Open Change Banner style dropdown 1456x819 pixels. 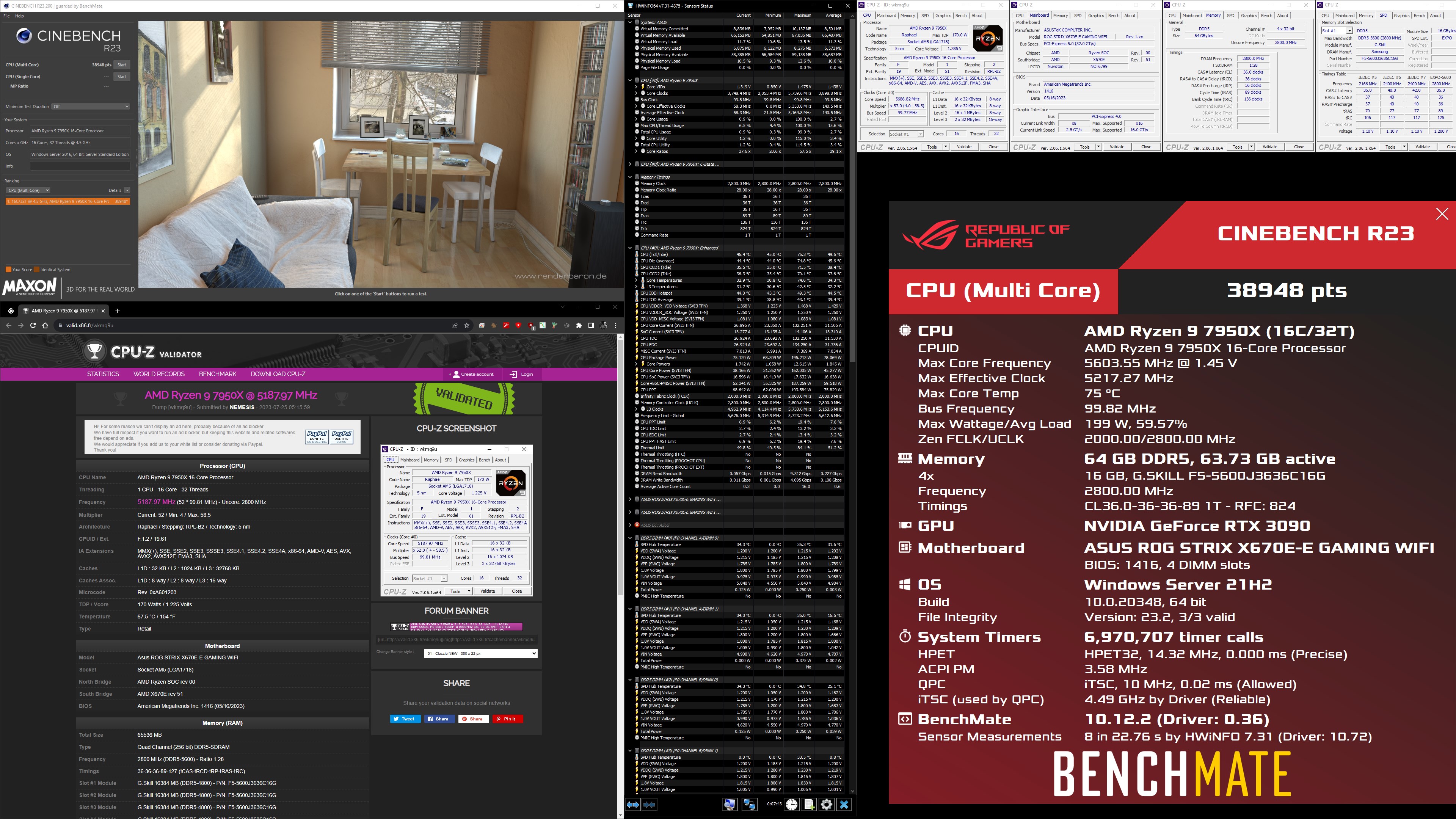pyautogui.click(x=480, y=653)
